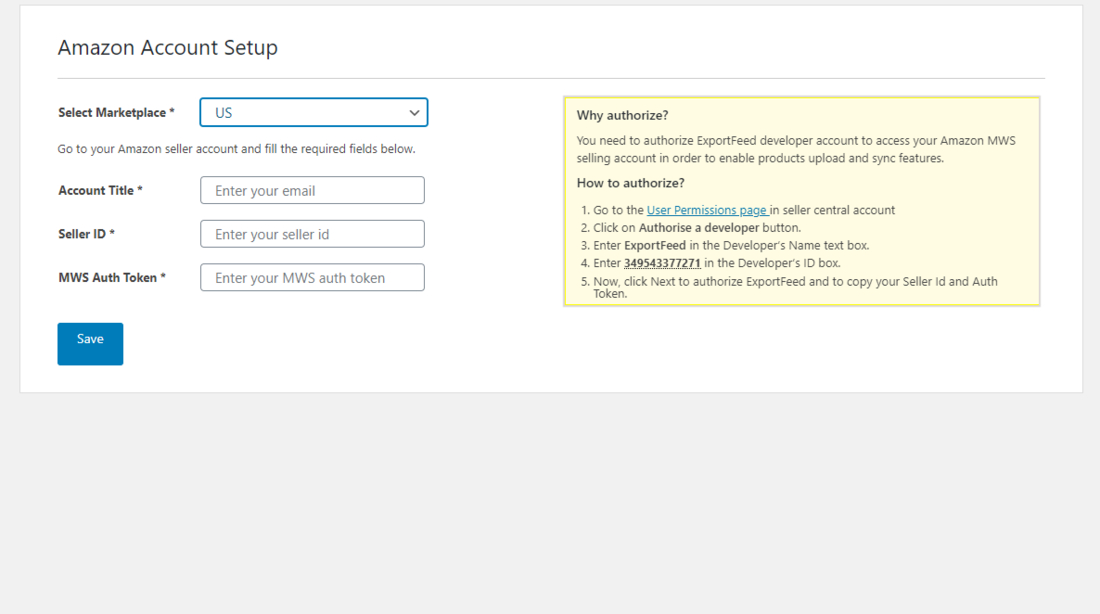This screenshot has width=1100, height=614.
Task: Click the Select Marketplace label
Action: [116, 113]
